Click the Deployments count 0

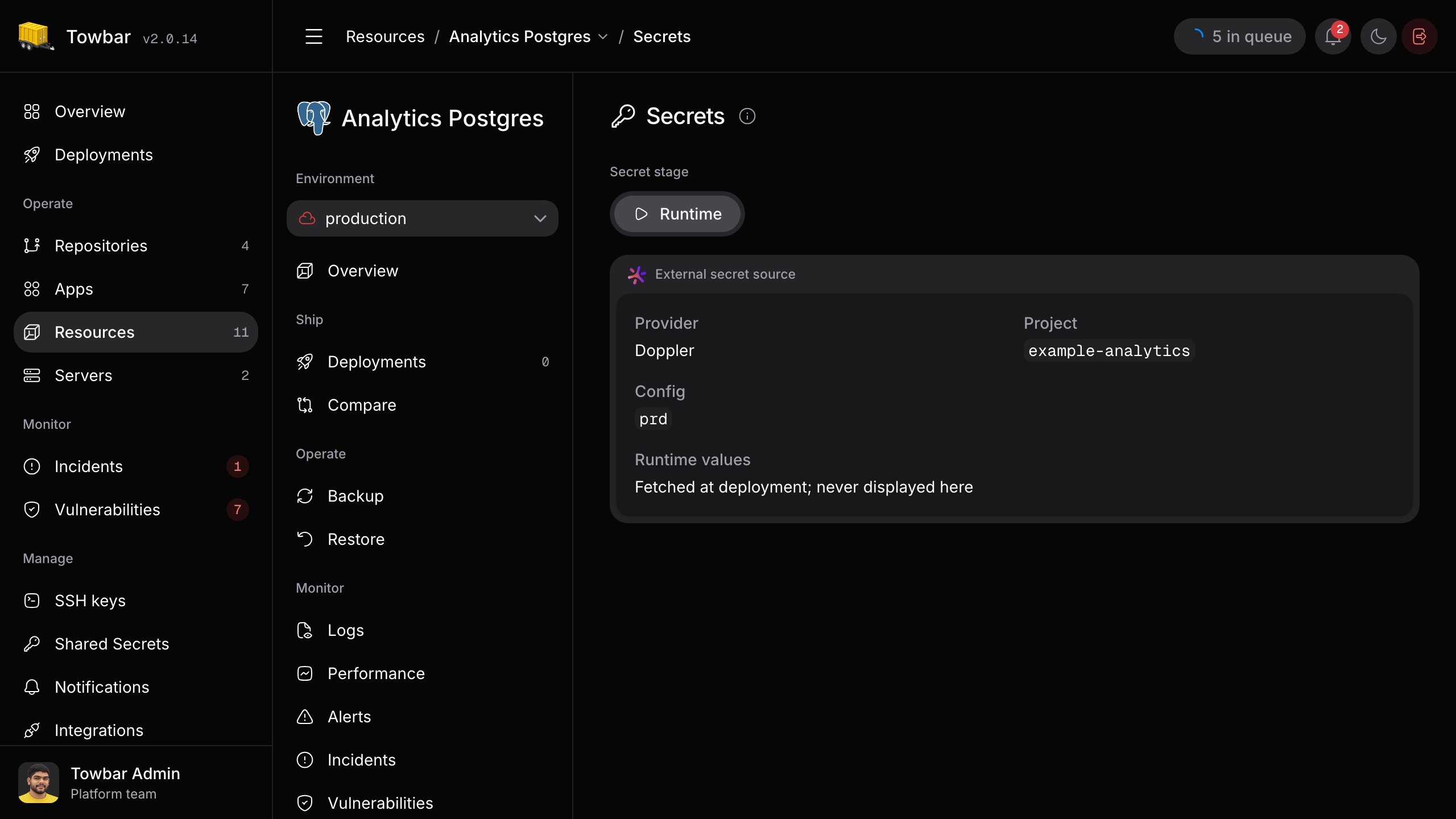pos(545,362)
